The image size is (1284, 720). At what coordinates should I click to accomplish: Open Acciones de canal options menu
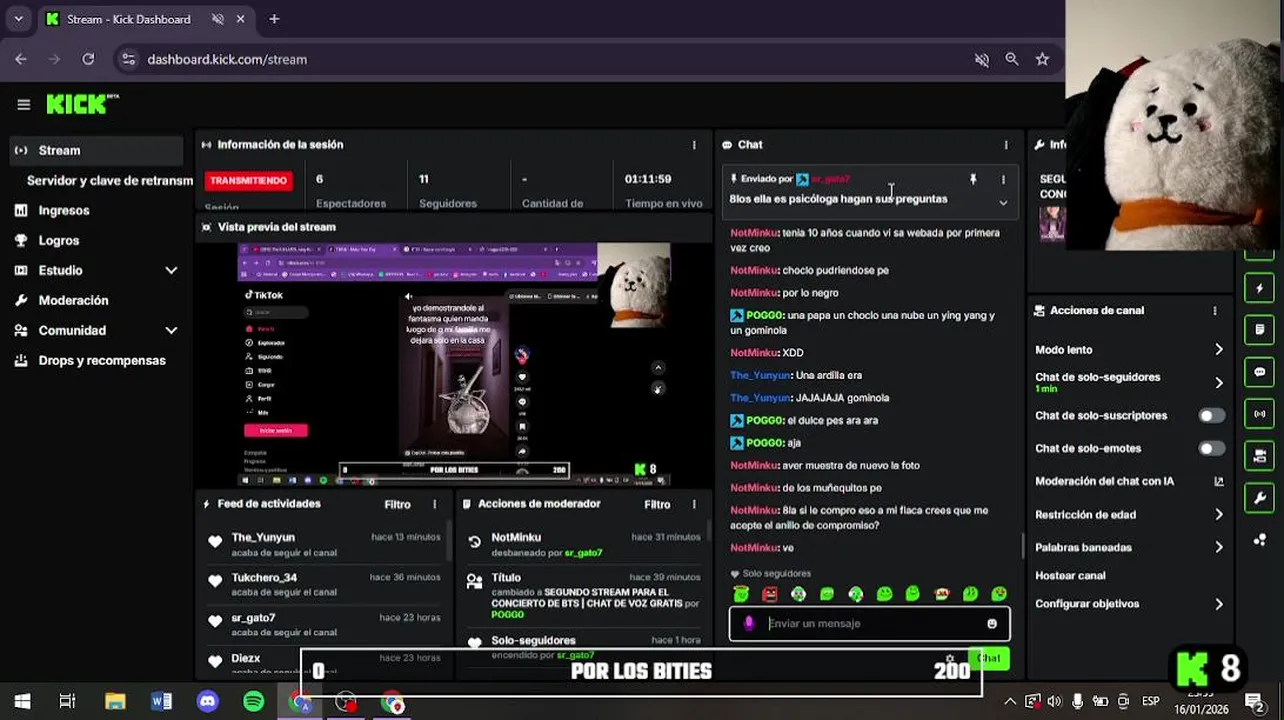click(1215, 310)
